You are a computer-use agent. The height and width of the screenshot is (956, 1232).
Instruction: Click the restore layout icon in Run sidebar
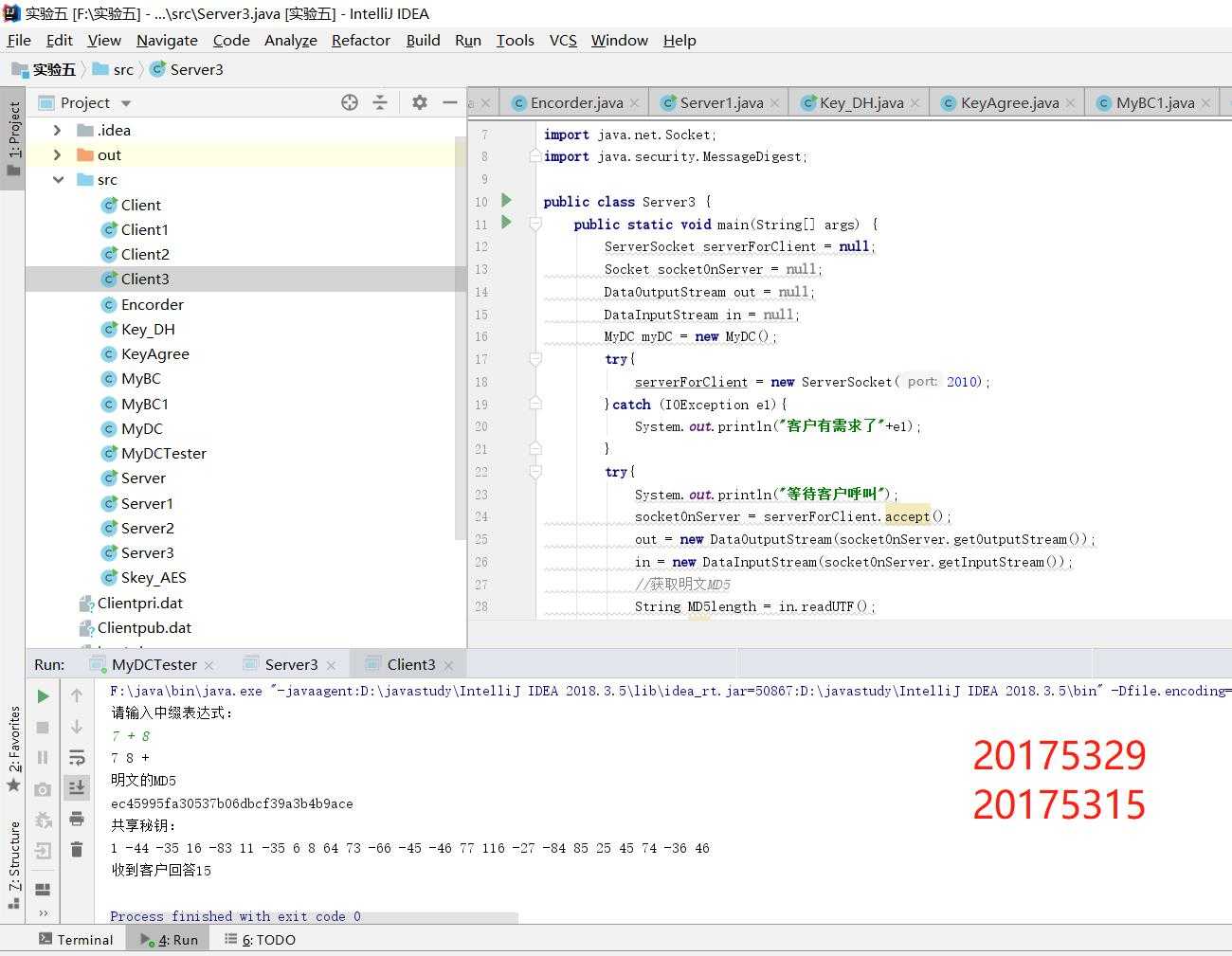click(43, 889)
